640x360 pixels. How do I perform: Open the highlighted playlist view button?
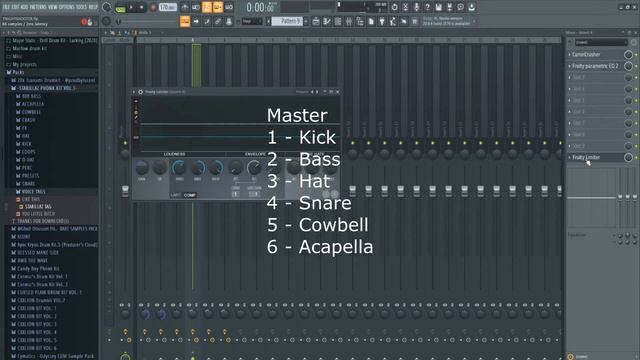click(x=185, y=22)
